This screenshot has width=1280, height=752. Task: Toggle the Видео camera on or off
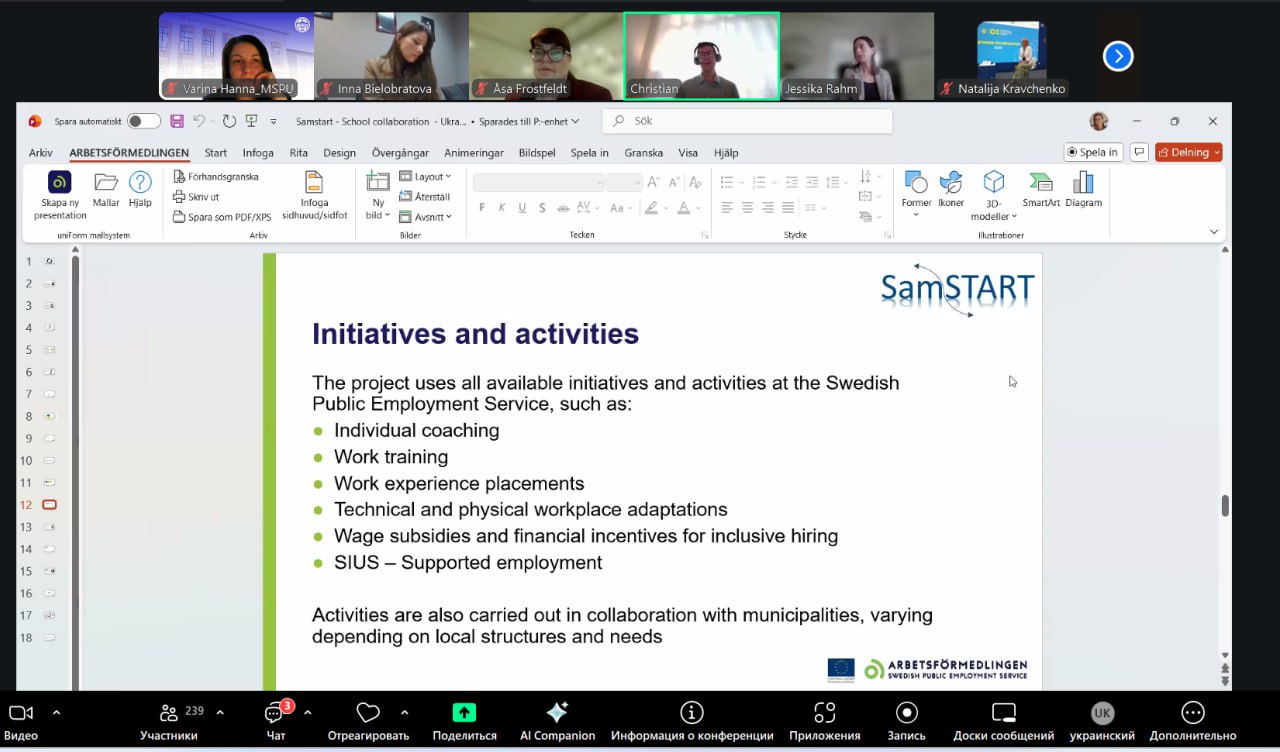tap(21, 712)
